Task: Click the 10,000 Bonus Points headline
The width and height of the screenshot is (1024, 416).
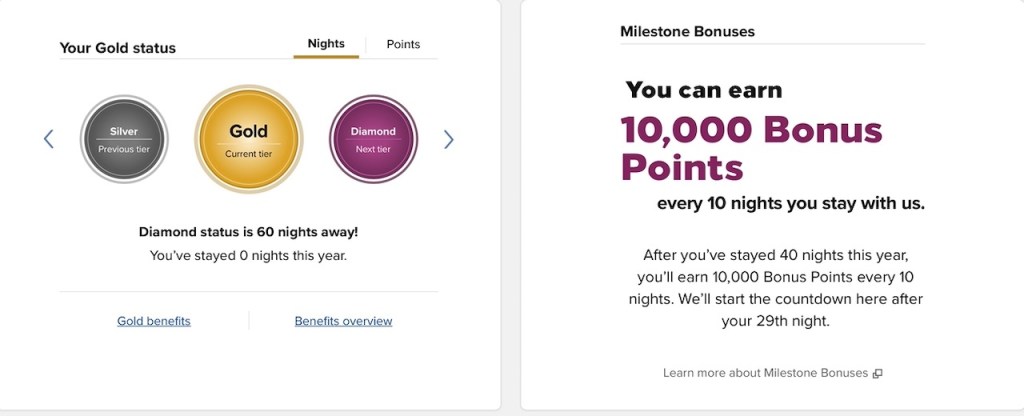Action: tap(751, 148)
